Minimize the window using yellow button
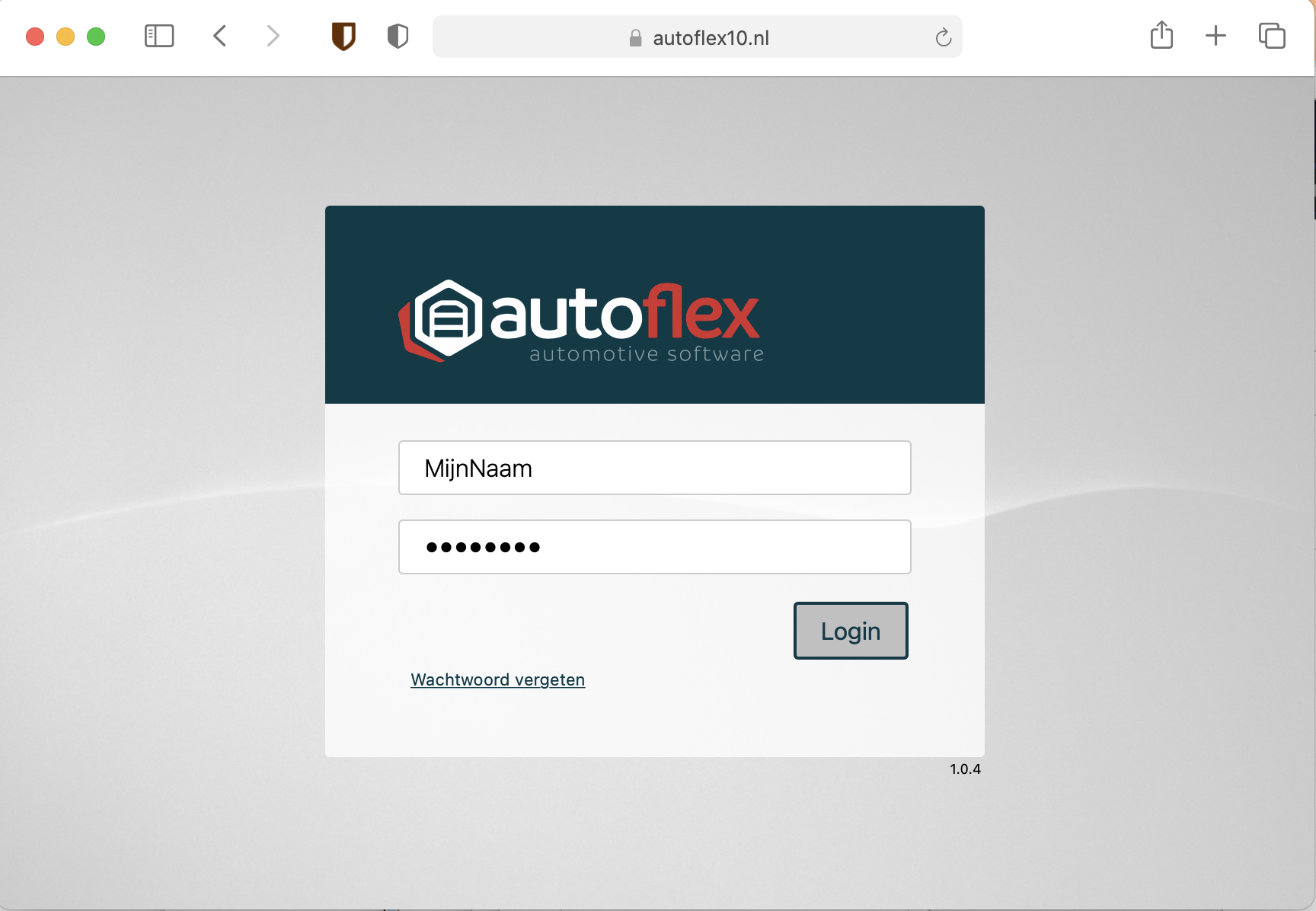Image resolution: width=1316 pixels, height=911 pixels. coord(65,37)
